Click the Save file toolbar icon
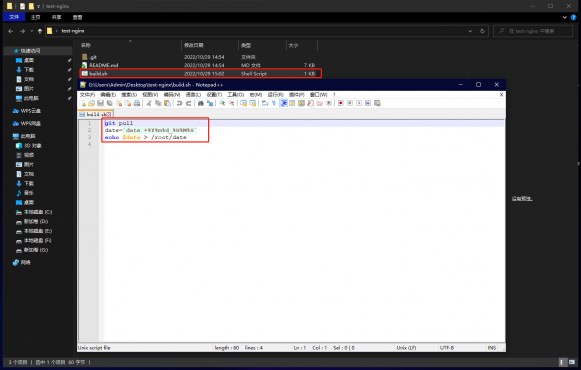Screen dimensions: 581x370 pos(100,103)
